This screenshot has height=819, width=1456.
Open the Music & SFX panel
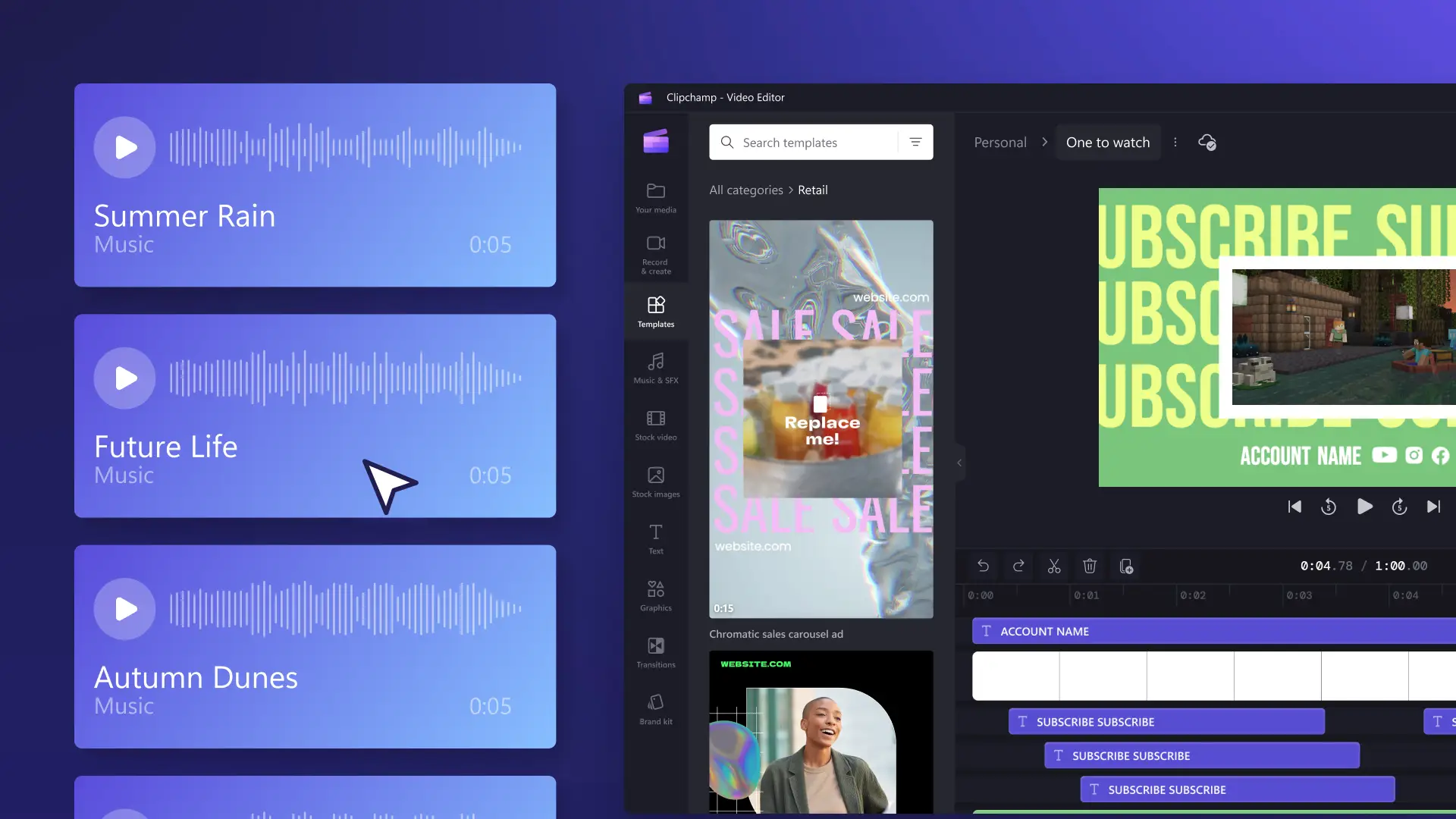pos(655,368)
